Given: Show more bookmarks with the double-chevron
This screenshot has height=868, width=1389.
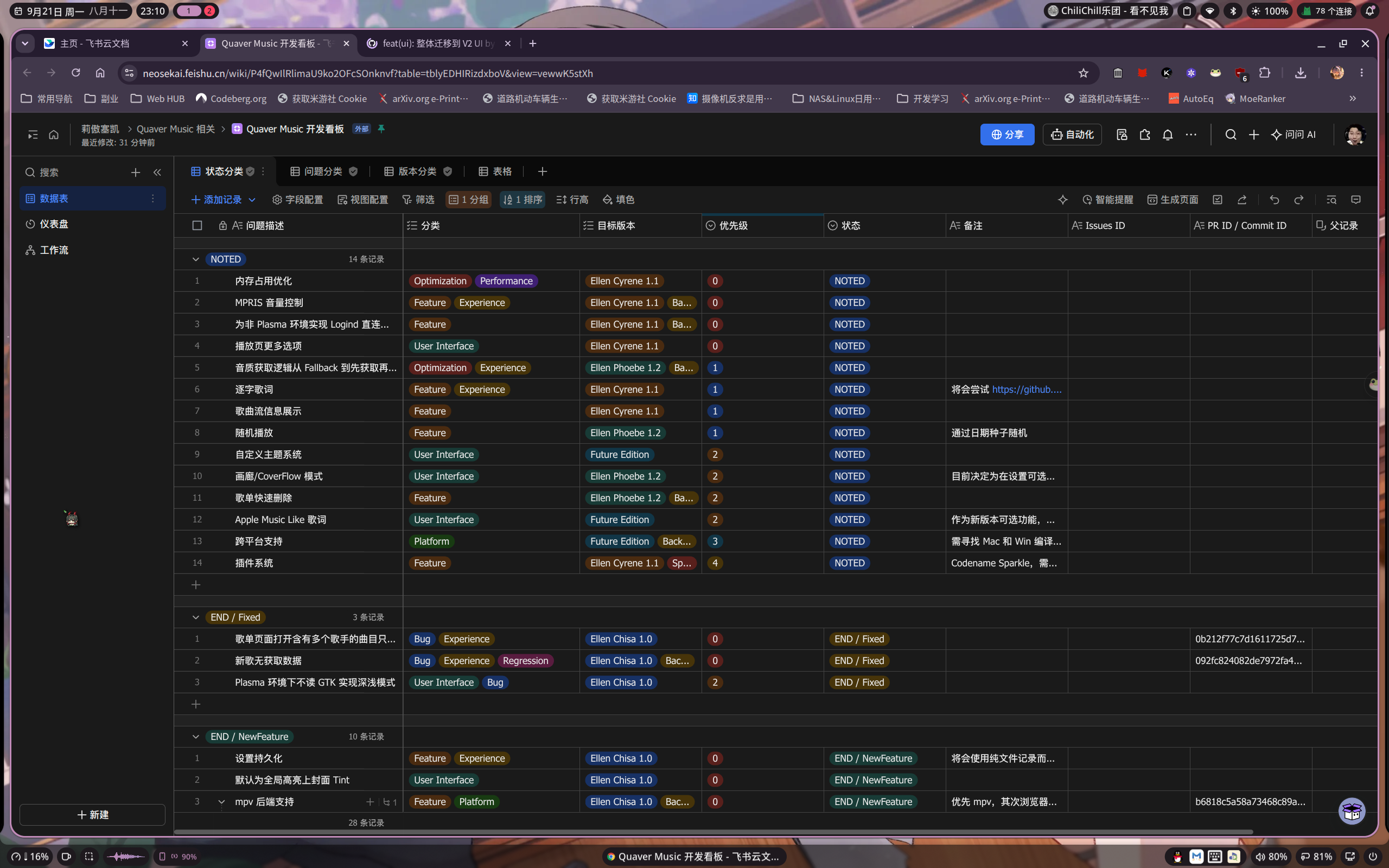Looking at the screenshot, I should click(1352, 99).
